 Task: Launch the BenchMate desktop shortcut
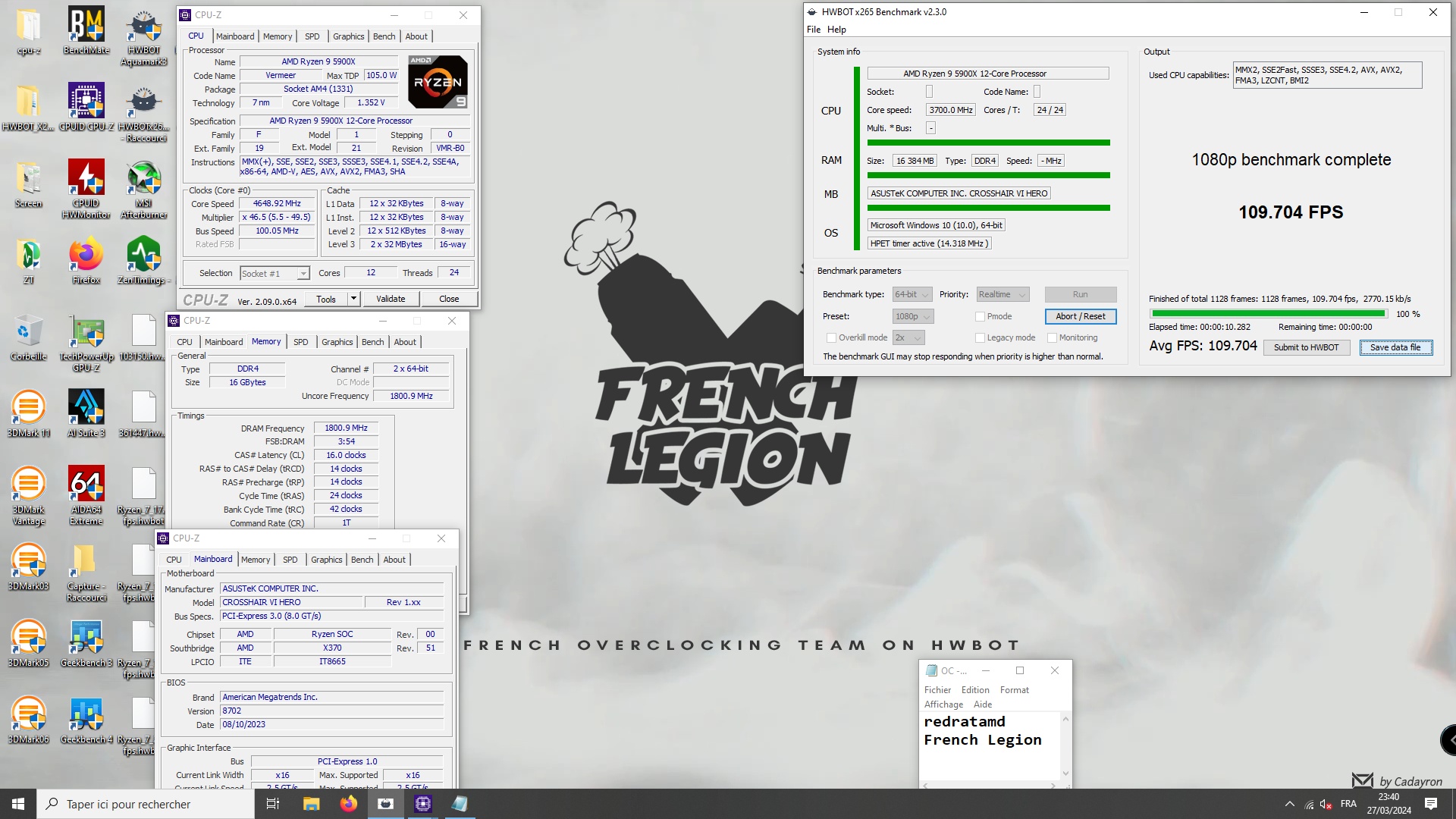[86, 30]
